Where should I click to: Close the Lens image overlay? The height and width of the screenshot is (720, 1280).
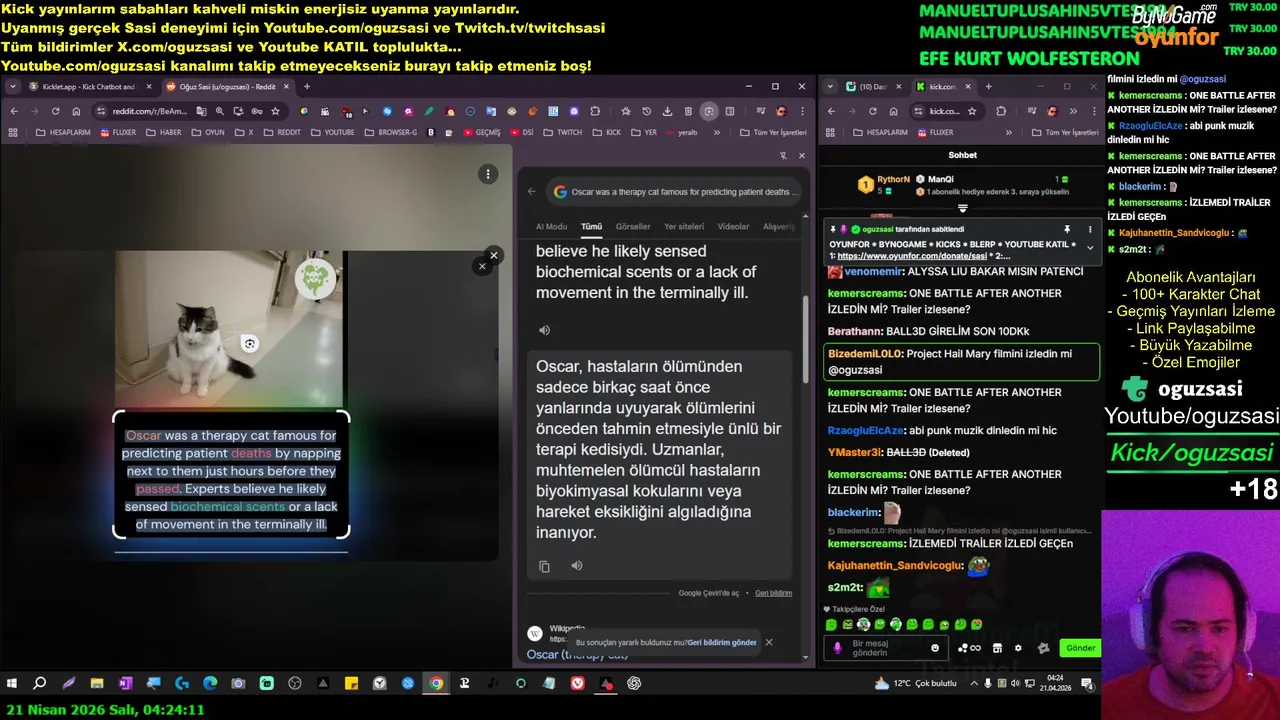pos(493,255)
